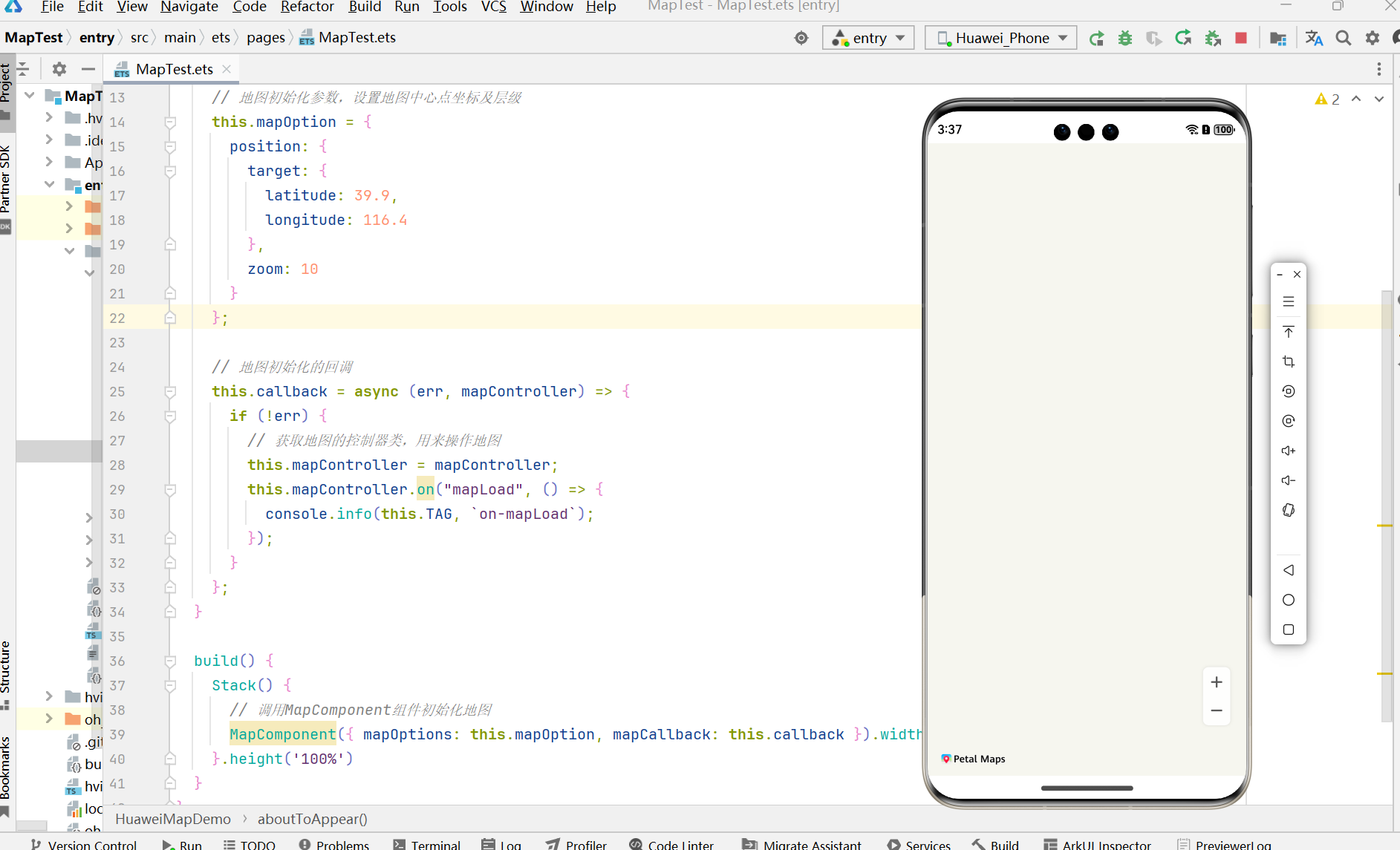
Task: Open the ArkUI Inspector tool window
Action: pyautogui.click(x=1098, y=845)
